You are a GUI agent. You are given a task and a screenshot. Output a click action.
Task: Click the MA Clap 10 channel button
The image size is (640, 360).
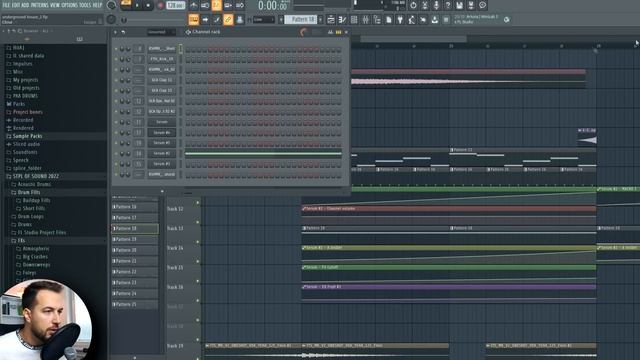point(162,91)
